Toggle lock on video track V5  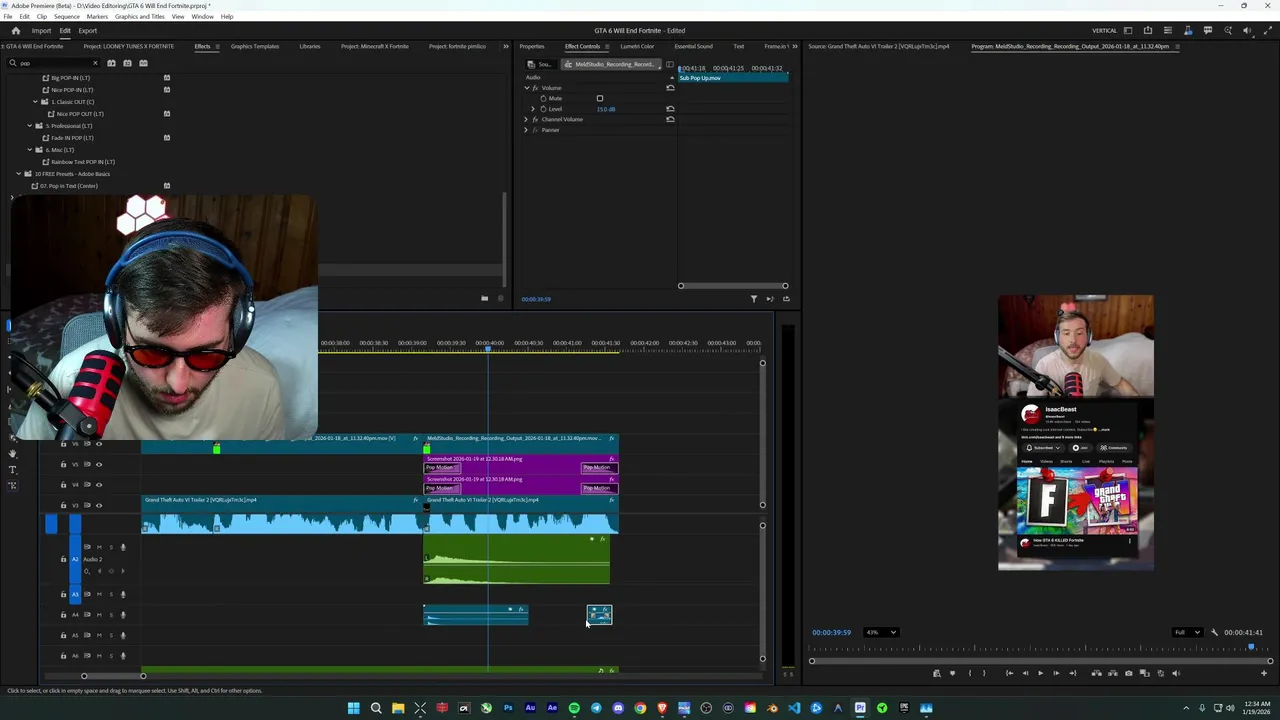(x=63, y=464)
